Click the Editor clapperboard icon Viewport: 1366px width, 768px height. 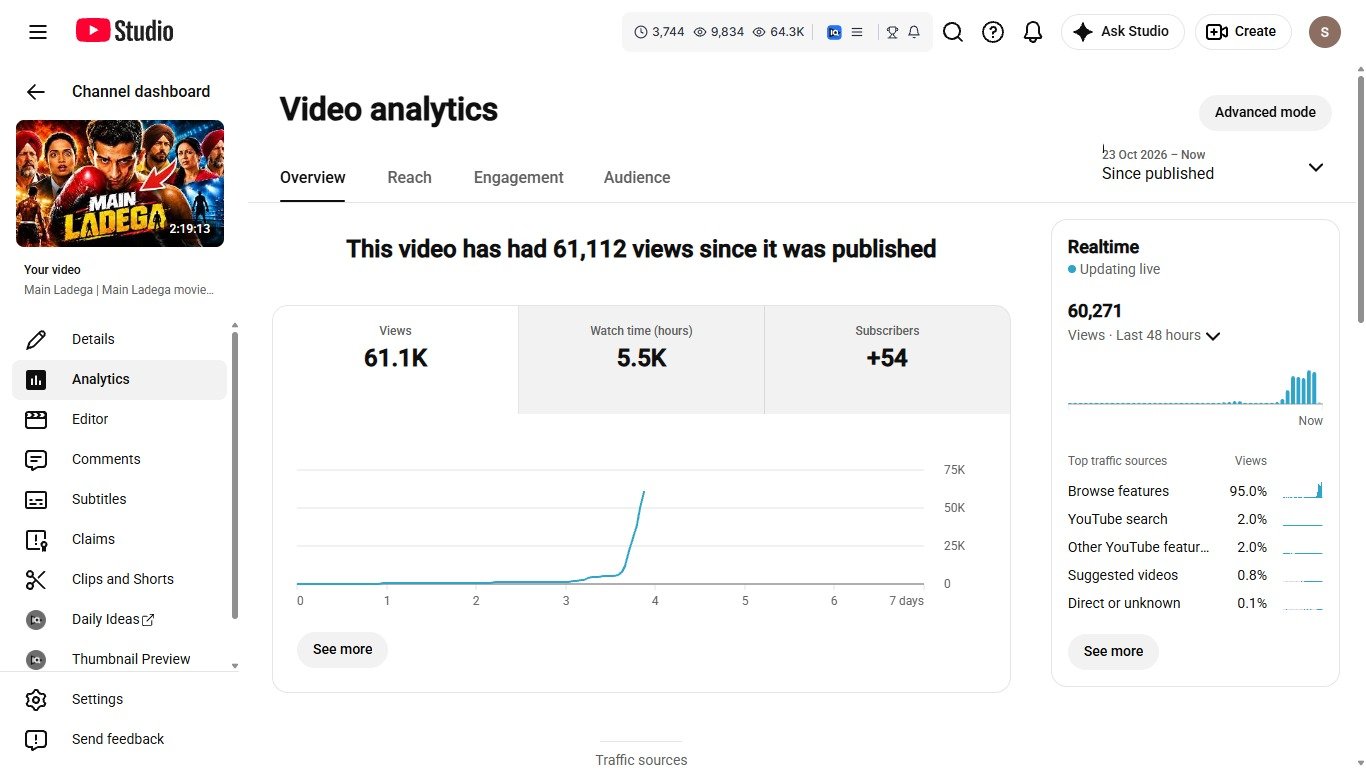point(36,419)
